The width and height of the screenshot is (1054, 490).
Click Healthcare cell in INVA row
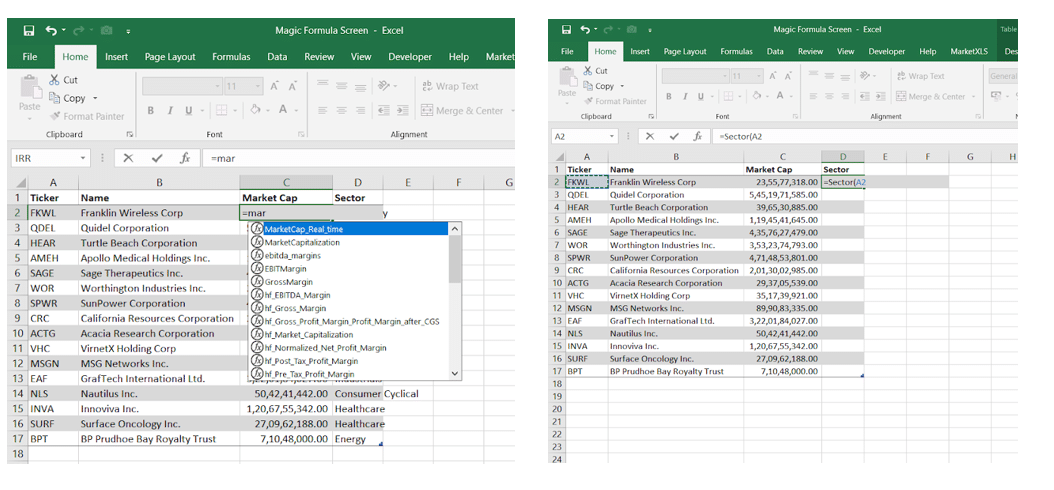click(x=358, y=409)
